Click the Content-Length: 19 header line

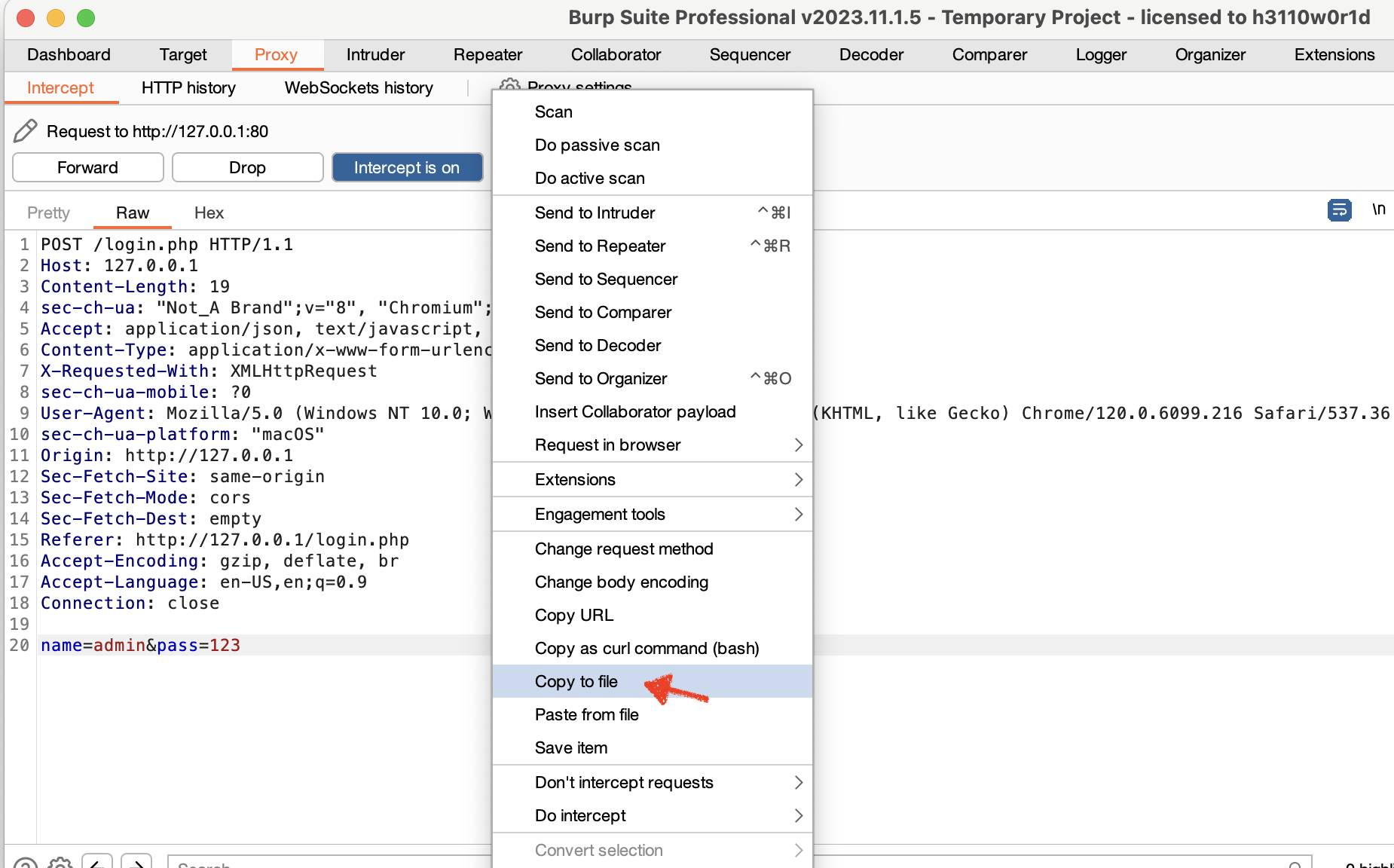pos(135,286)
